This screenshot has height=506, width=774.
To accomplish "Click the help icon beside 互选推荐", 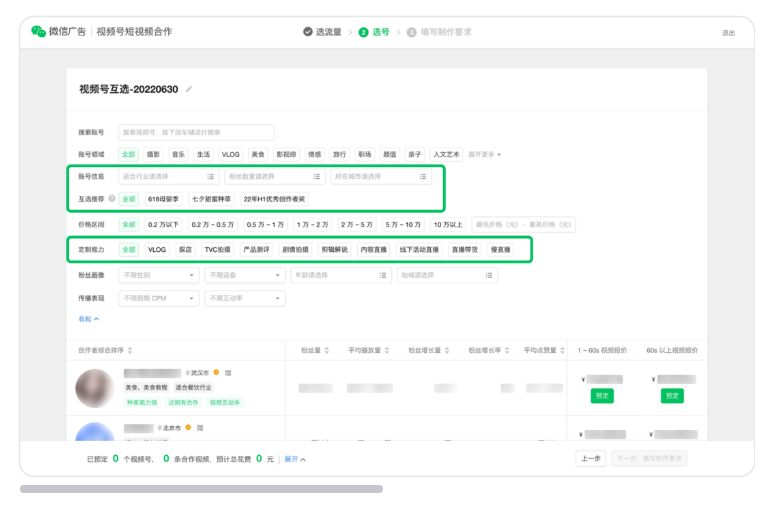I will 111,198.
